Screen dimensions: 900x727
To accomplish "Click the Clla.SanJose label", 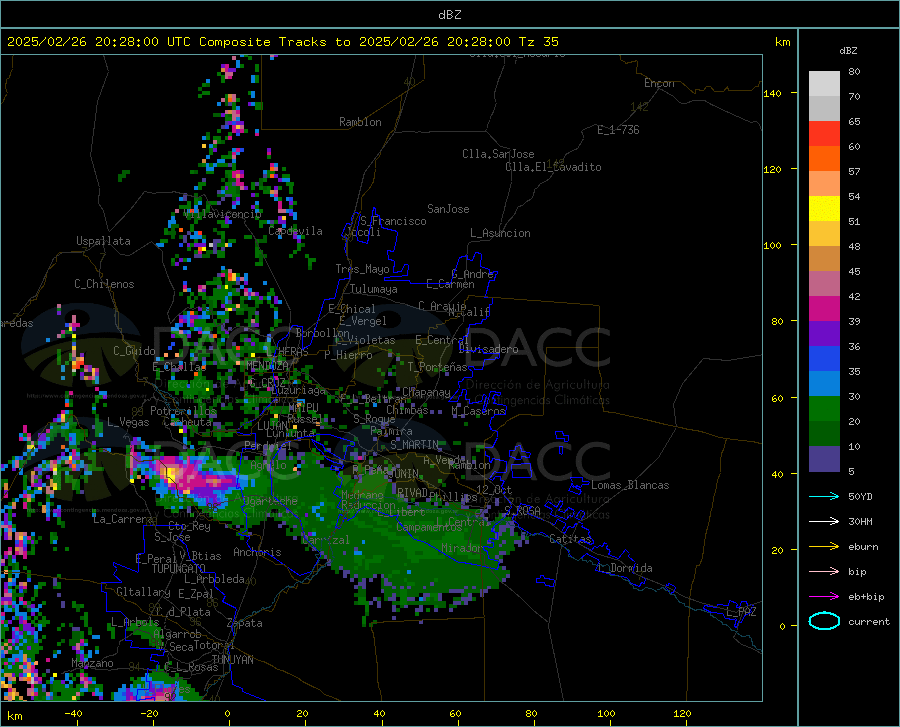I will click(x=498, y=154).
